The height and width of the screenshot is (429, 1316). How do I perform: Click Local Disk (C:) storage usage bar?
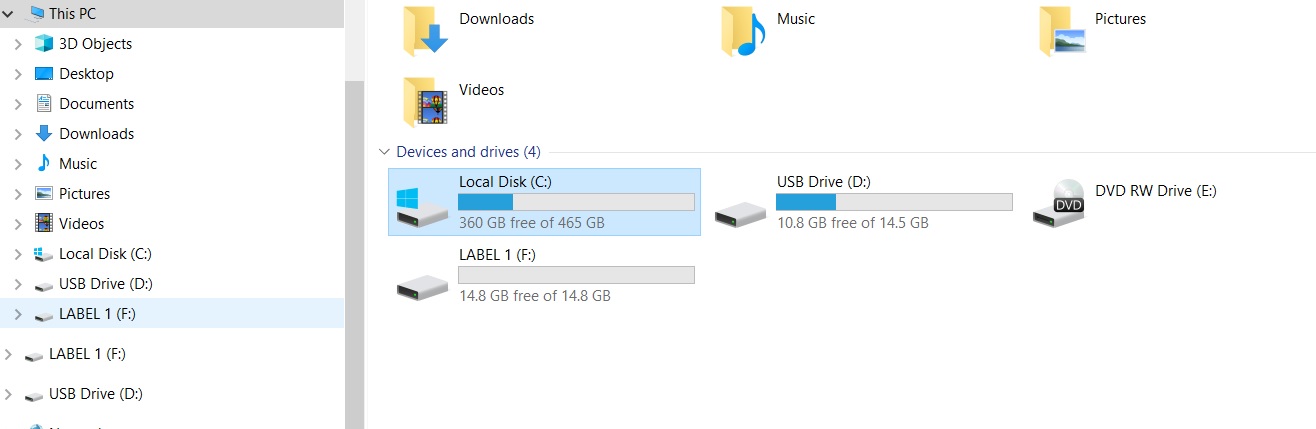pos(576,202)
